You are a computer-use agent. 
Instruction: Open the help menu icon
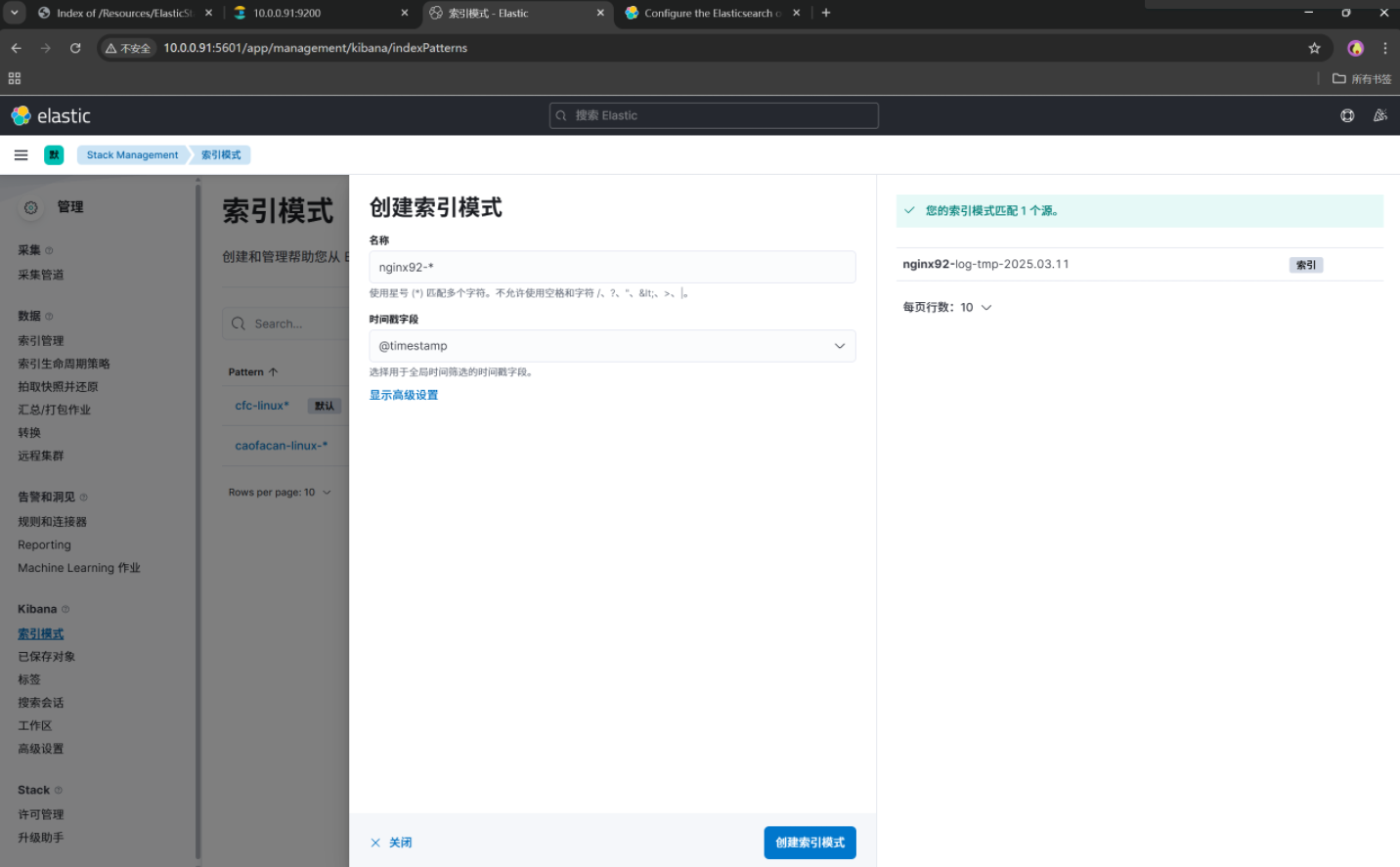pyautogui.click(x=1347, y=115)
